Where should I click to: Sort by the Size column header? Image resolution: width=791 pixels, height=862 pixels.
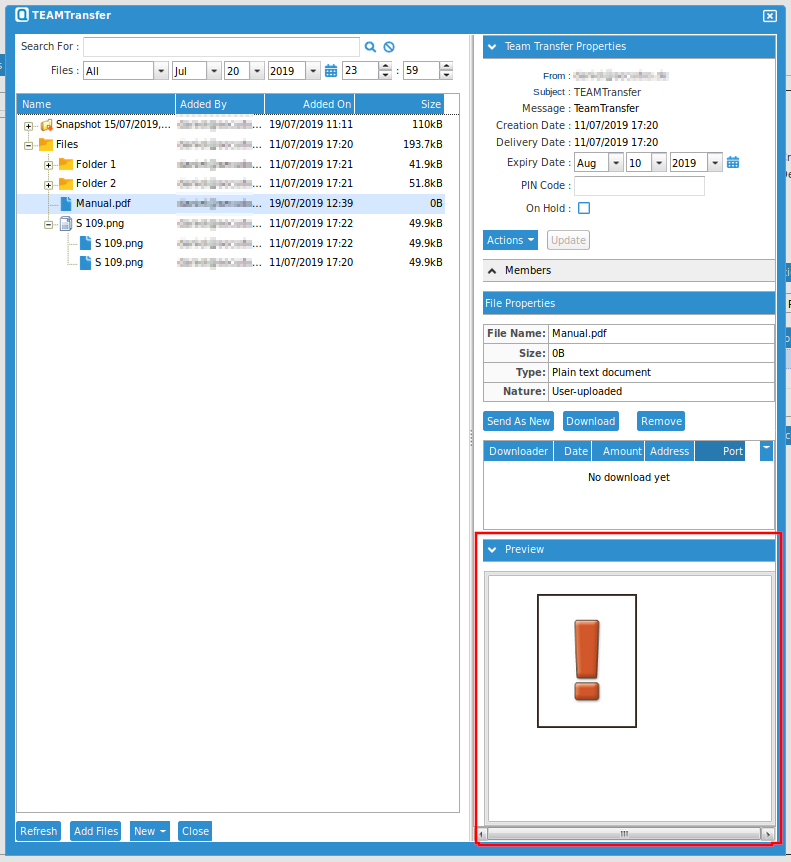tap(399, 104)
